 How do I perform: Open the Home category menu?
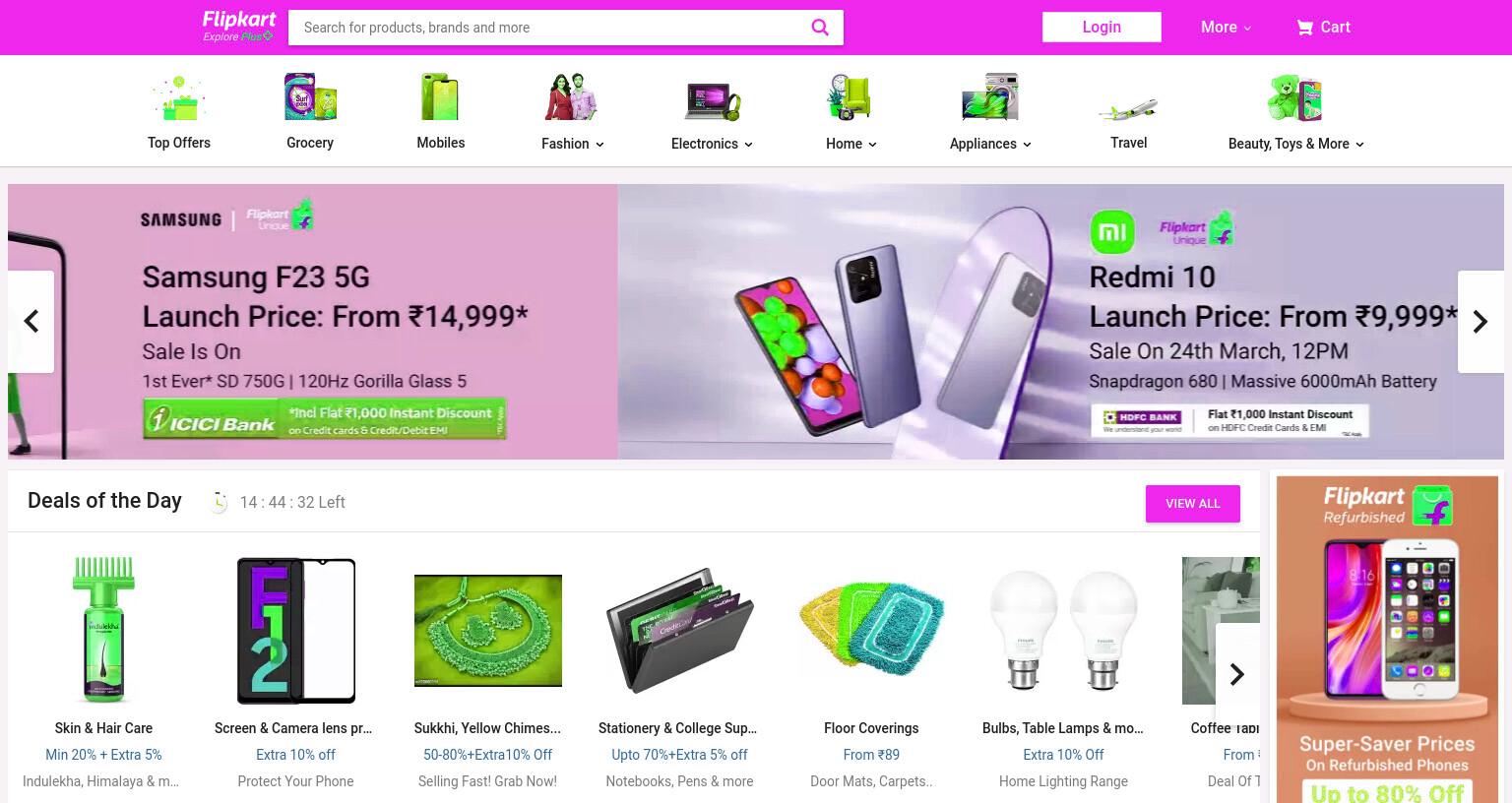tap(851, 144)
